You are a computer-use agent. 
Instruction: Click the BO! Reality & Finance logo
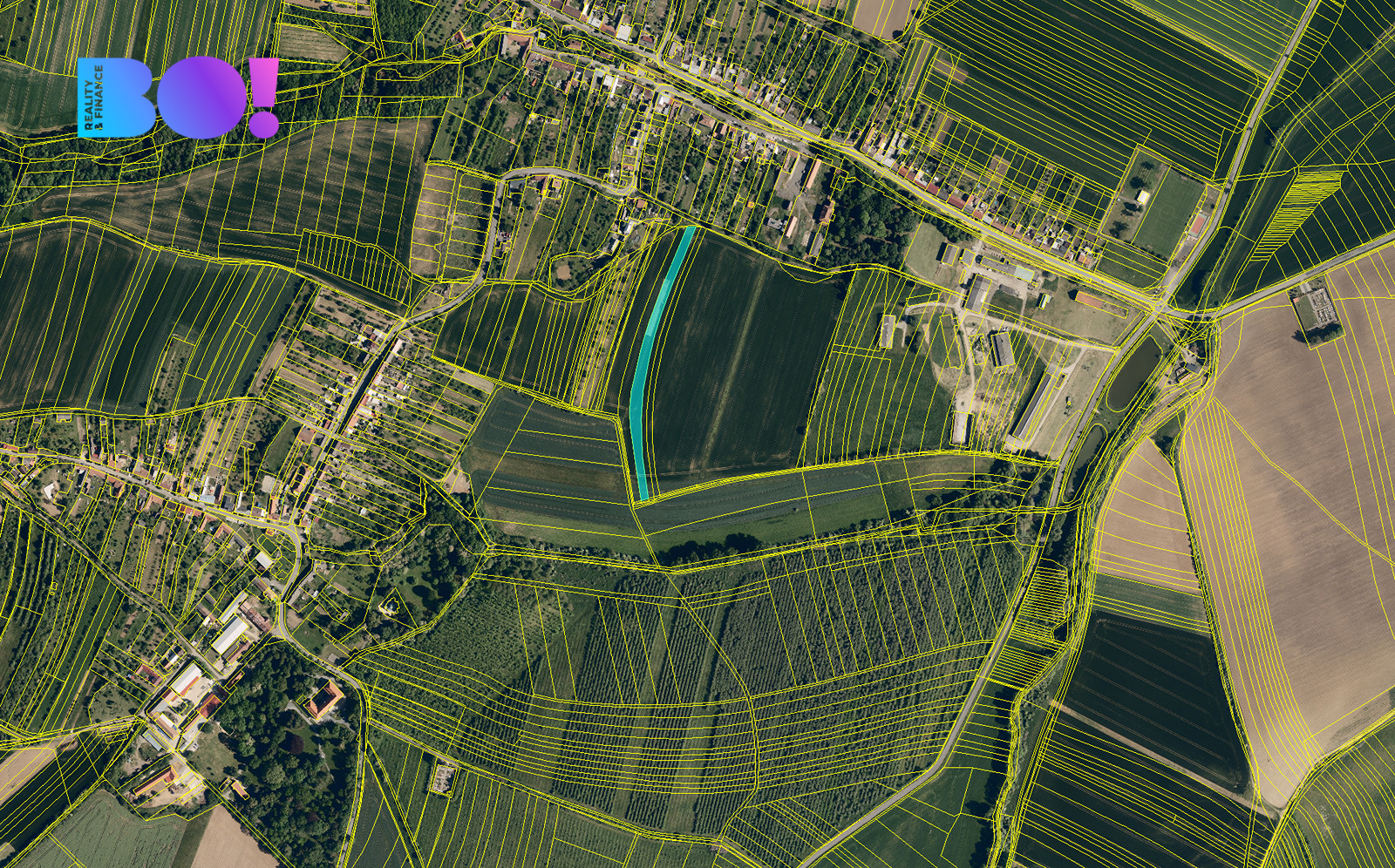pyautogui.click(x=178, y=97)
